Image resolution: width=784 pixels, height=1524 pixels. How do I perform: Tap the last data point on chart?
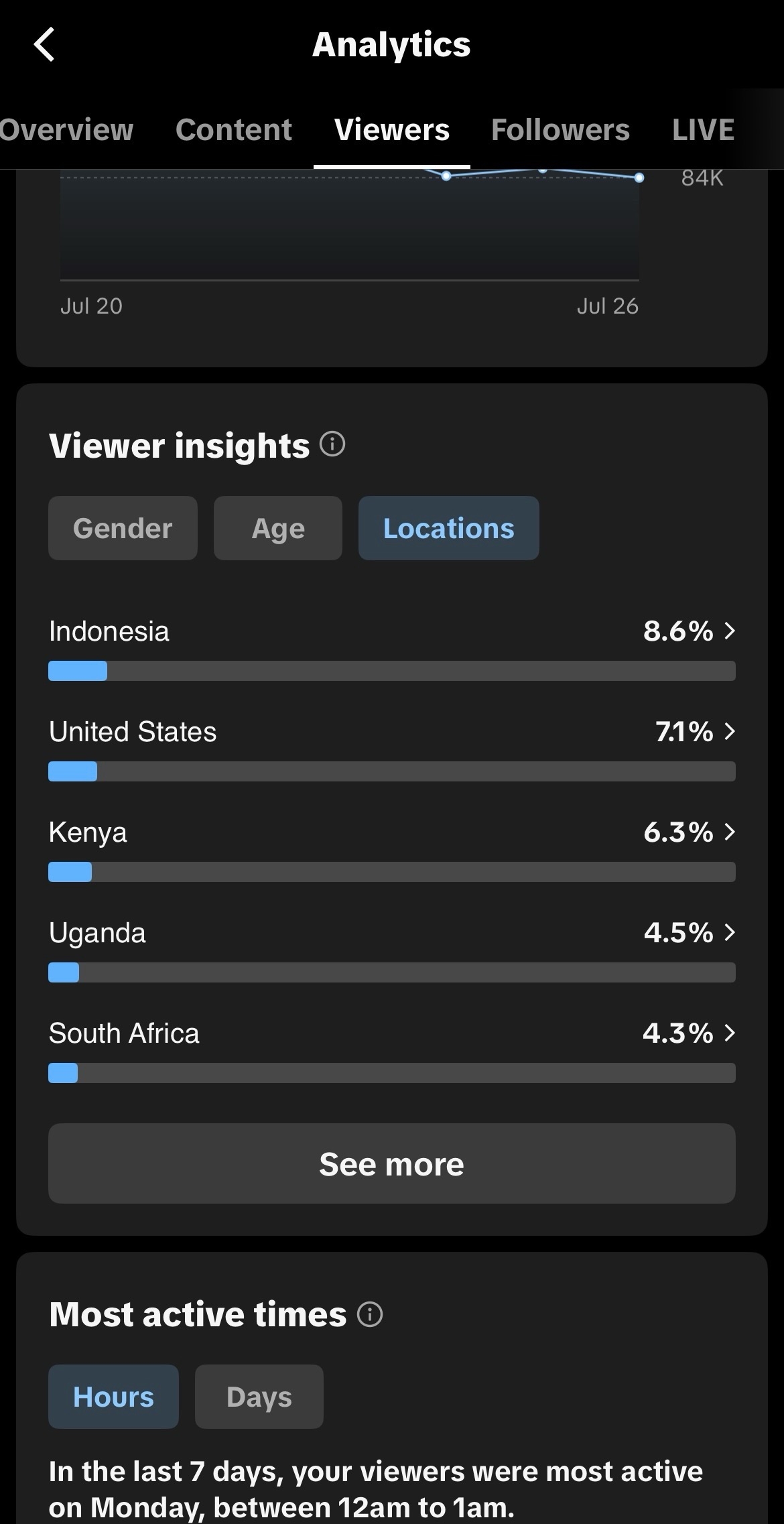(639, 178)
